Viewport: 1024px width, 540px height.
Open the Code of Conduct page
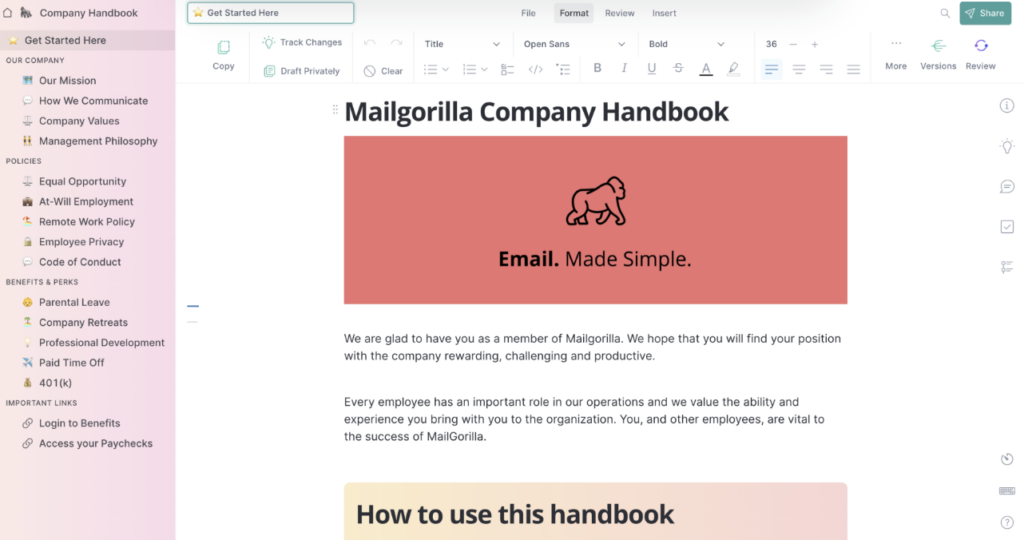pos(80,262)
